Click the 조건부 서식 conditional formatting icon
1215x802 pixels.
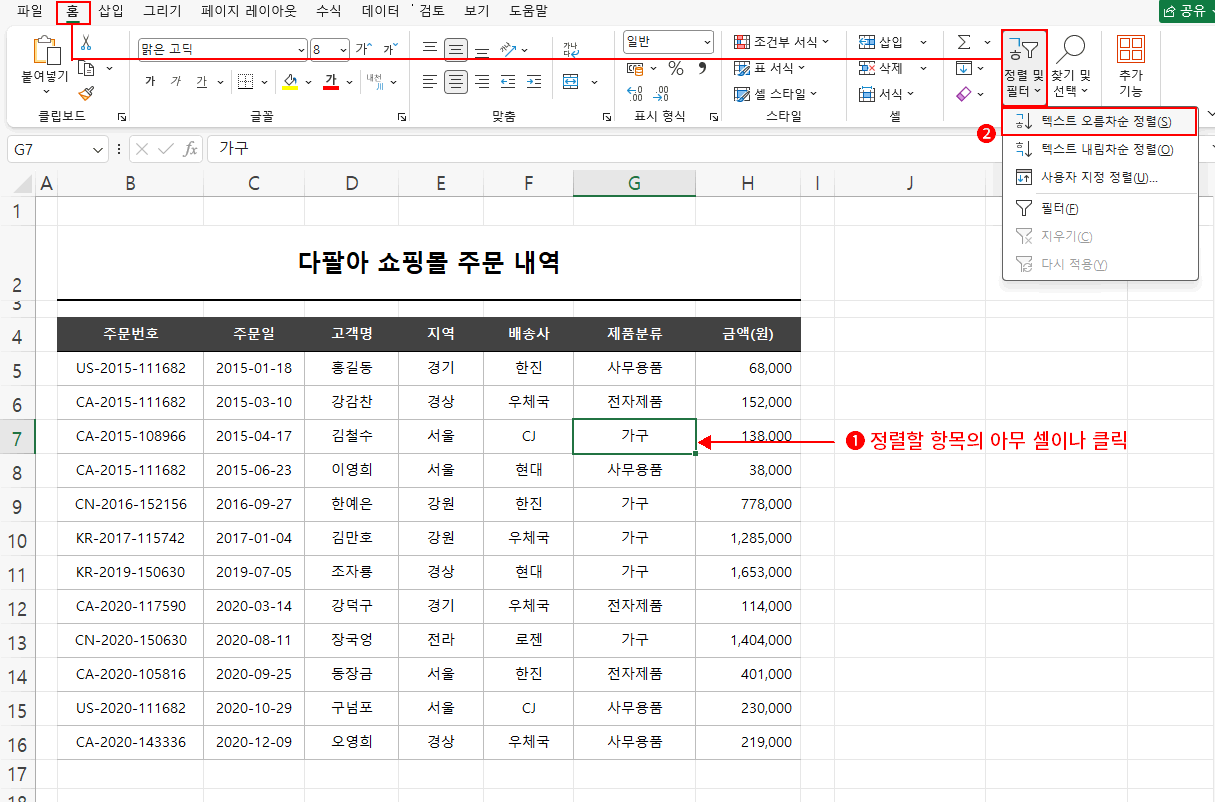(742, 42)
